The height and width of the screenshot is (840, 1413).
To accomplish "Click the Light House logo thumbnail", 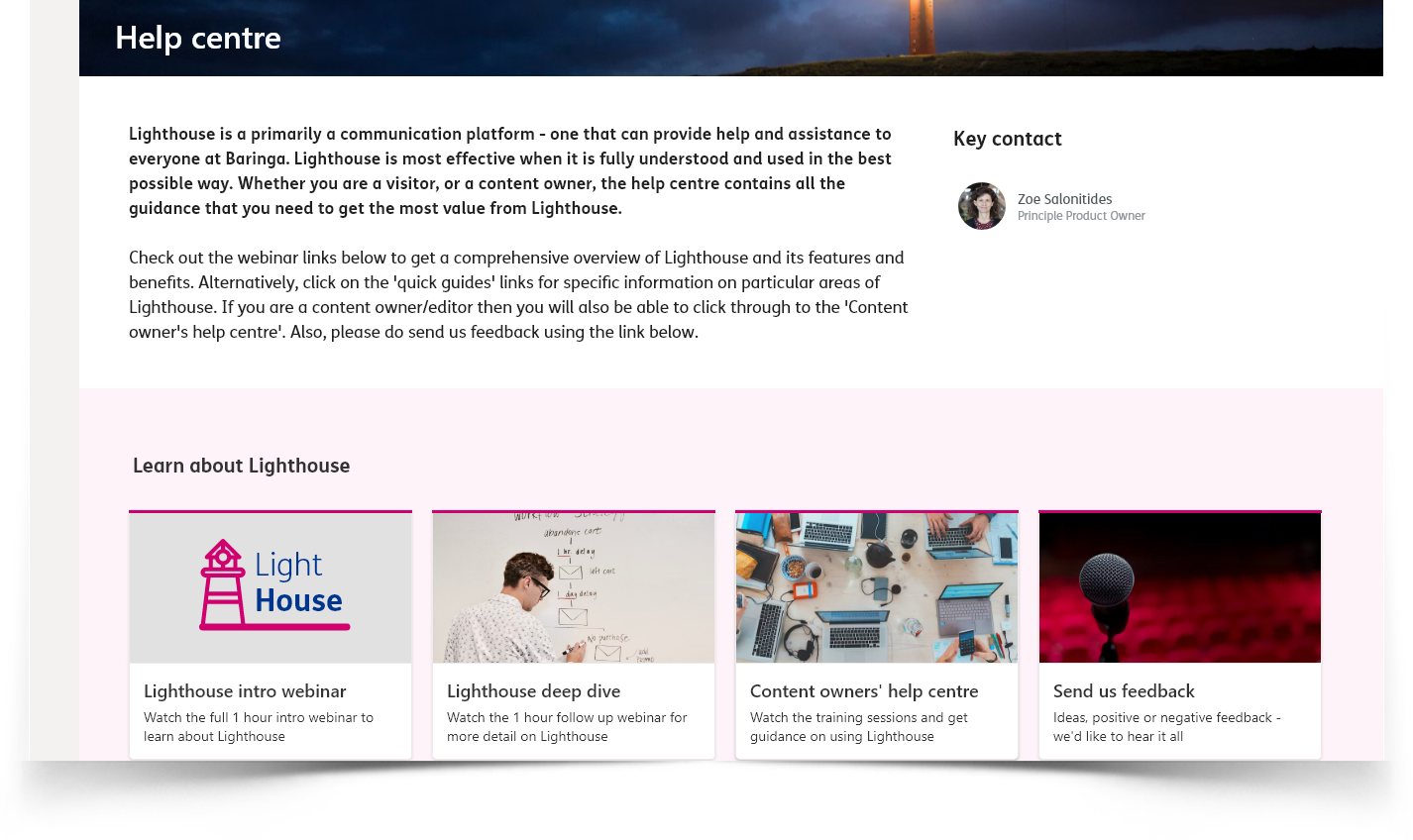I will tap(271, 587).
